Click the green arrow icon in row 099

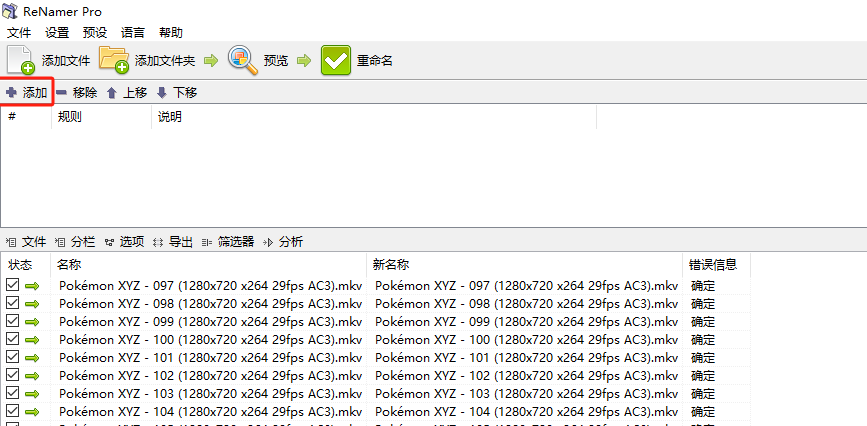click(32, 322)
